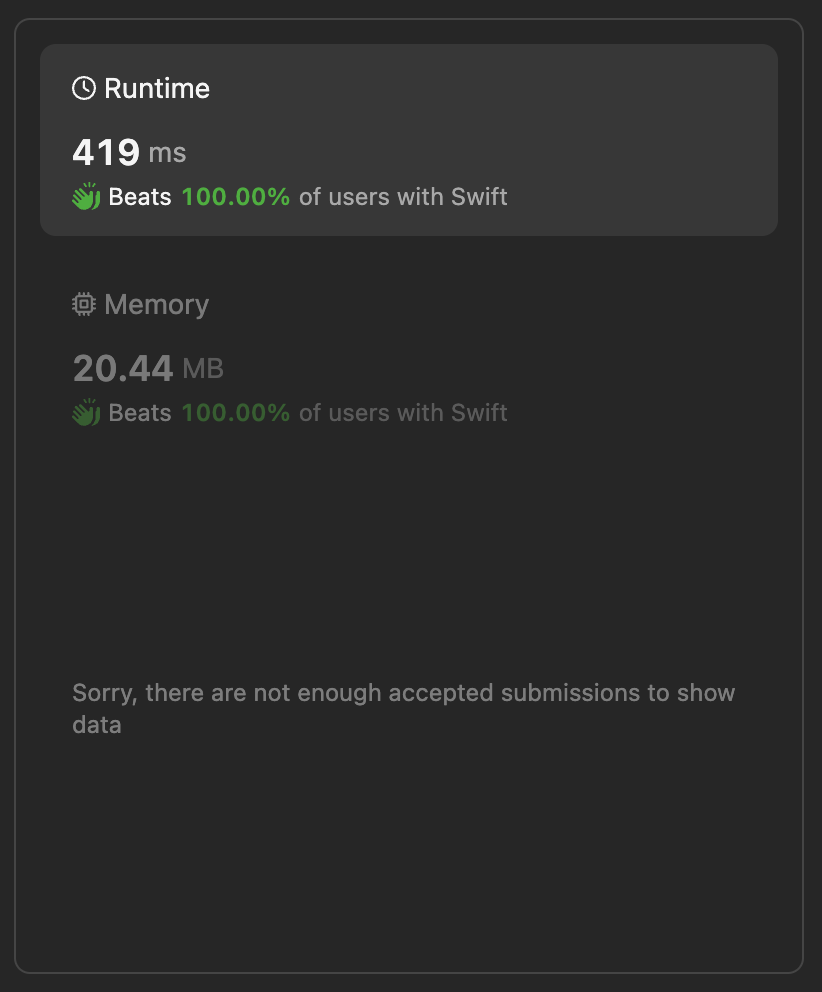Viewport: 822px width, 992px height.
Task: Click the green 100.00% in Runtime card
Action: point(236,196)
